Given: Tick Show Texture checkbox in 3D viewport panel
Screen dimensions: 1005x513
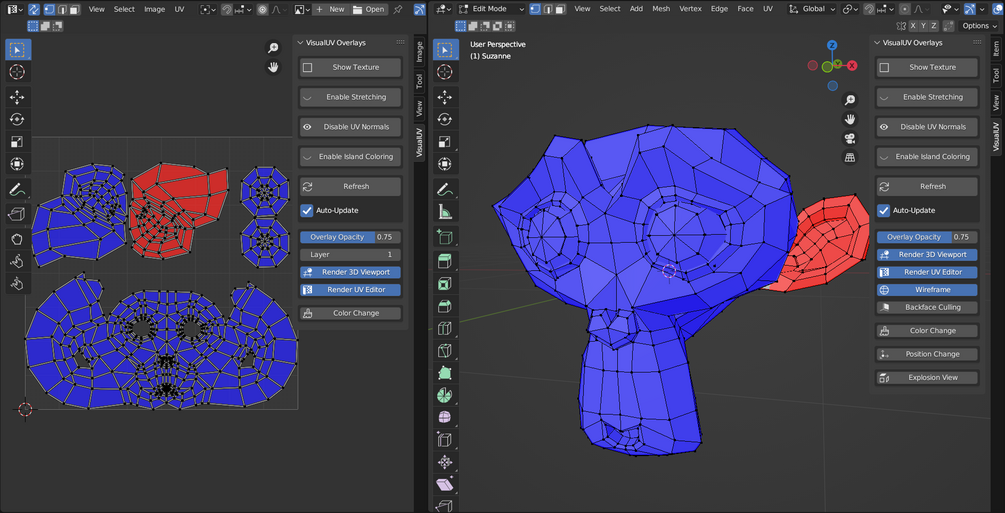Looking at the screenshot, I should pyautogui.click(x=885, y=67).
